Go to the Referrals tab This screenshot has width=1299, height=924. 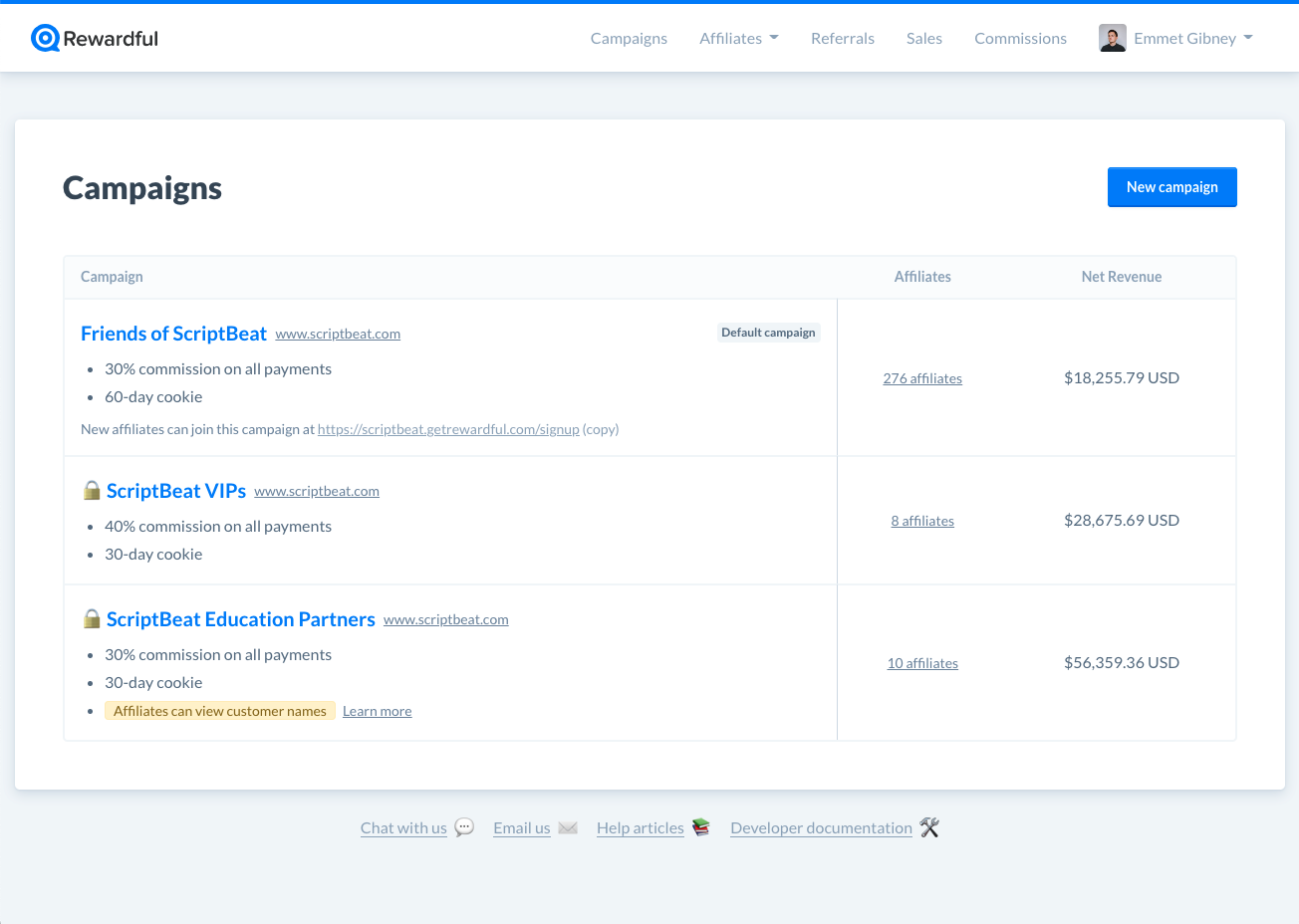tap(843, 38)
